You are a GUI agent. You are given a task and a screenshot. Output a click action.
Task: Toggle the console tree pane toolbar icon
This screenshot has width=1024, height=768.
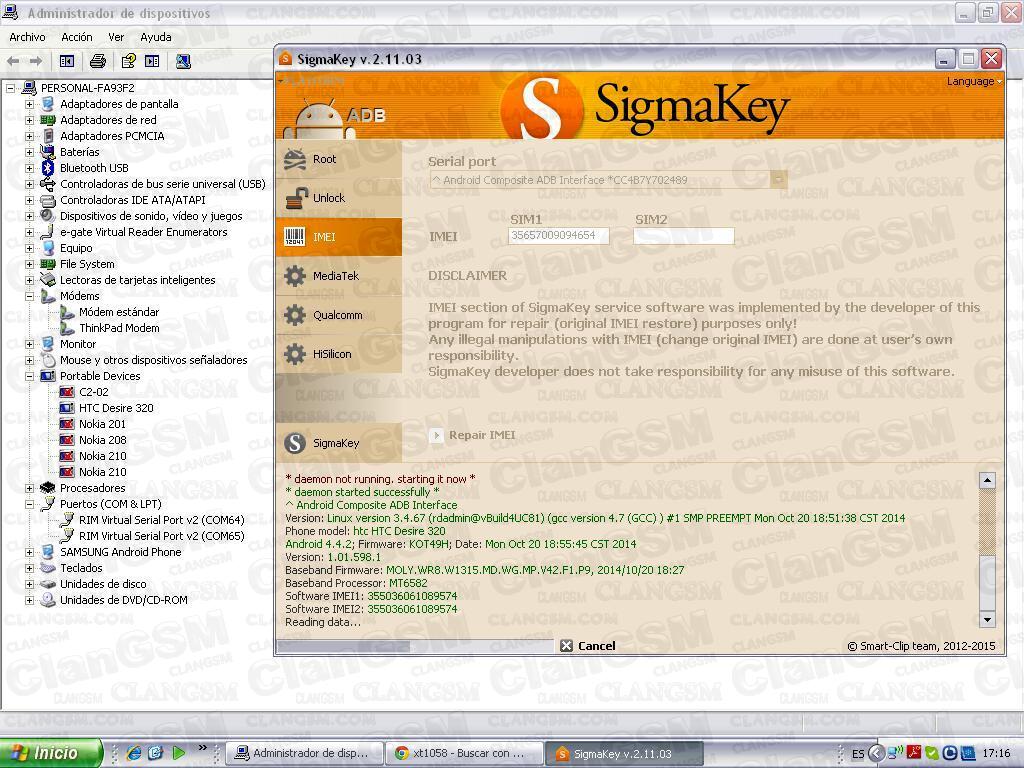coord(67,61)
